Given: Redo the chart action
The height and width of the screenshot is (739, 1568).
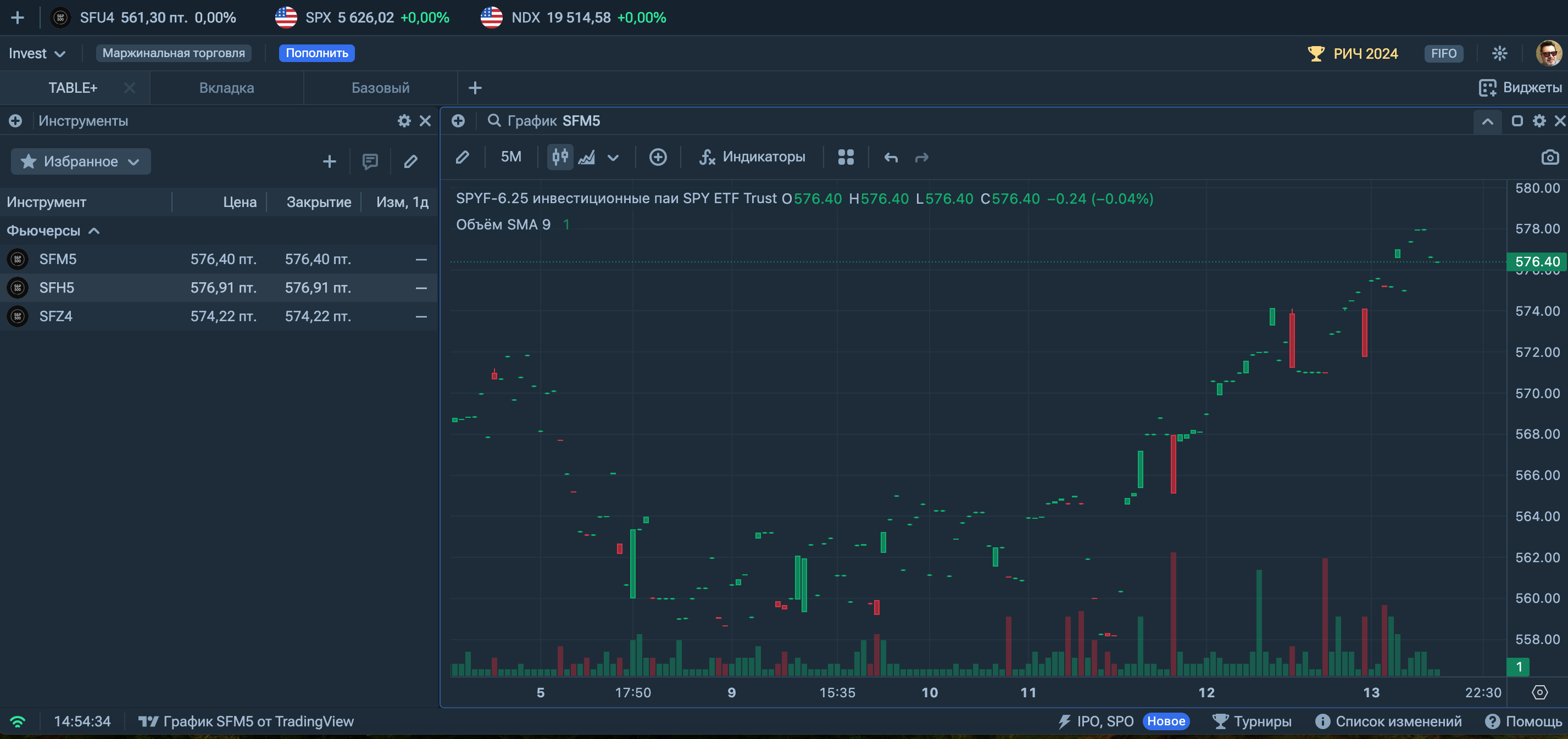Looking at the screenshot, I should [921, 158].
